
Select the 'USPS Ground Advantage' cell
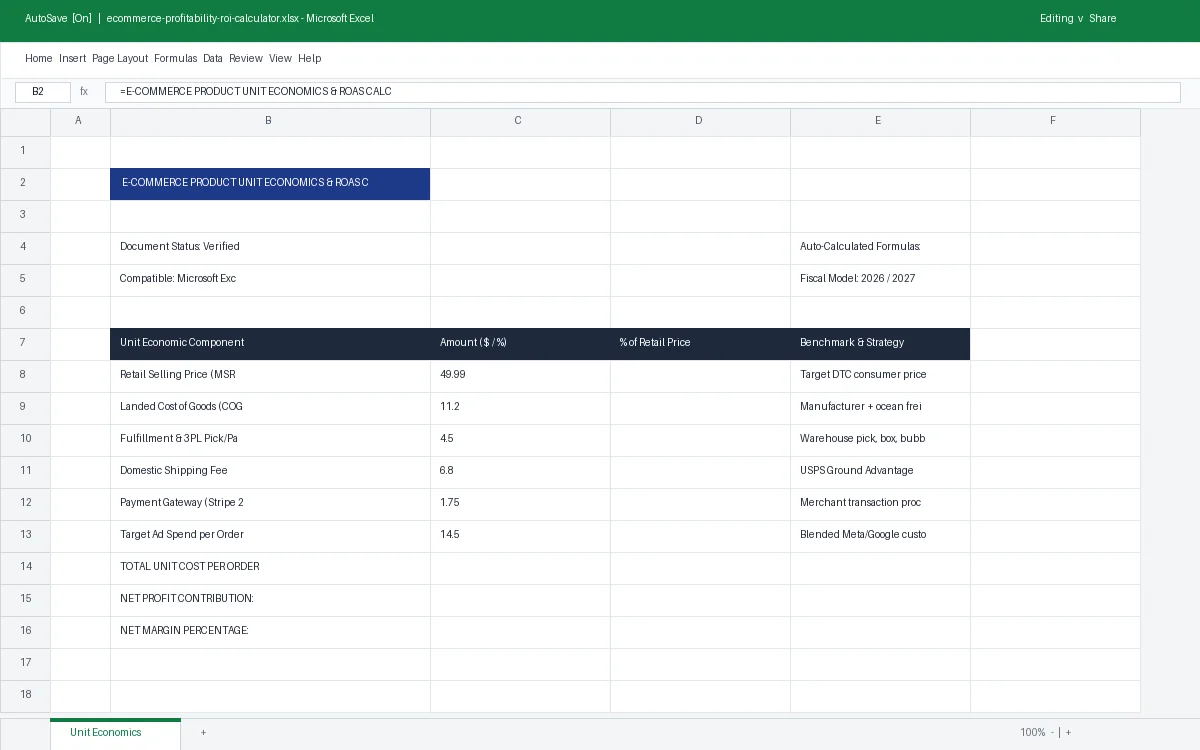(x=880, y=471)
